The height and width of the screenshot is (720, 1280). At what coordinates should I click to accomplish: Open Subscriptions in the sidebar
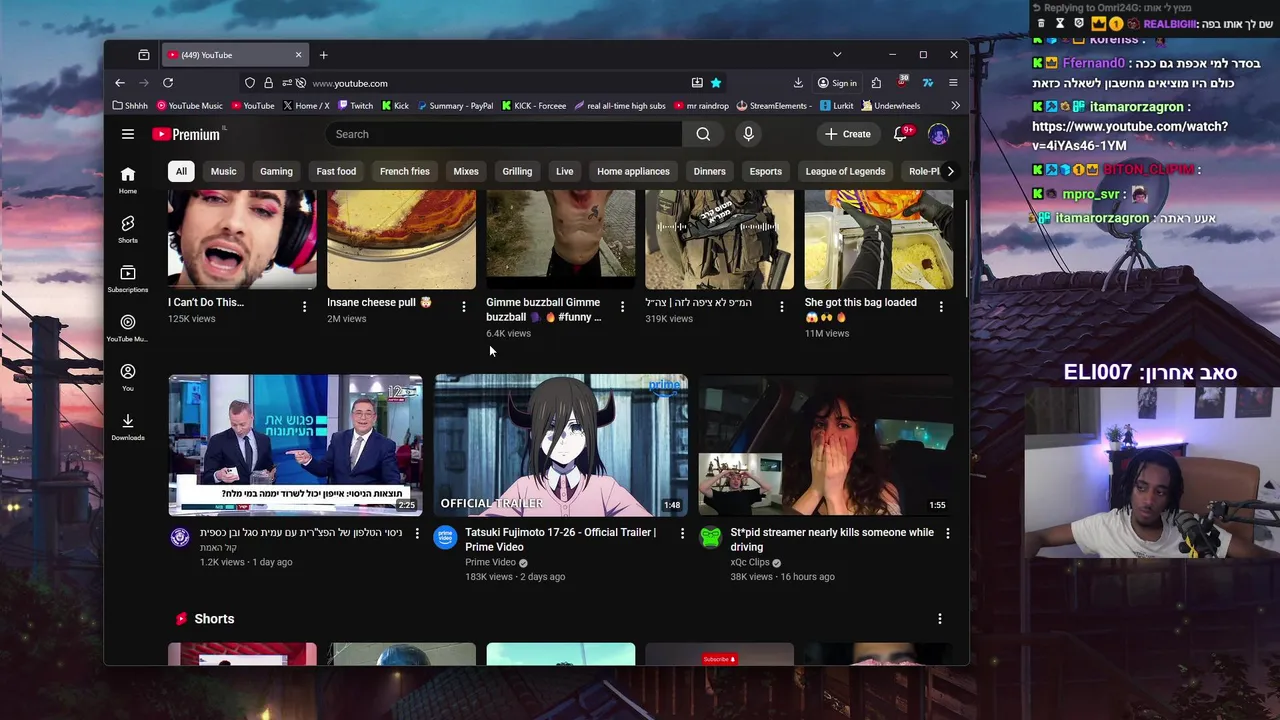coord(128,279)
